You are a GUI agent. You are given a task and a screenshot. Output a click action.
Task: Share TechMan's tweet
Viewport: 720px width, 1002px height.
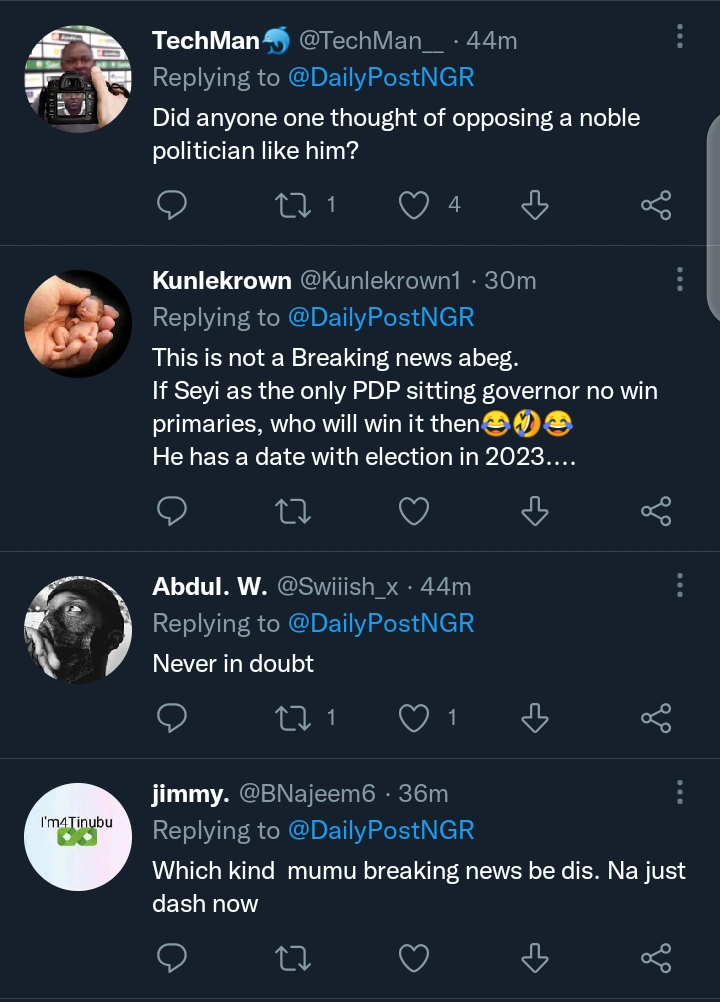[x=655, y=205]
